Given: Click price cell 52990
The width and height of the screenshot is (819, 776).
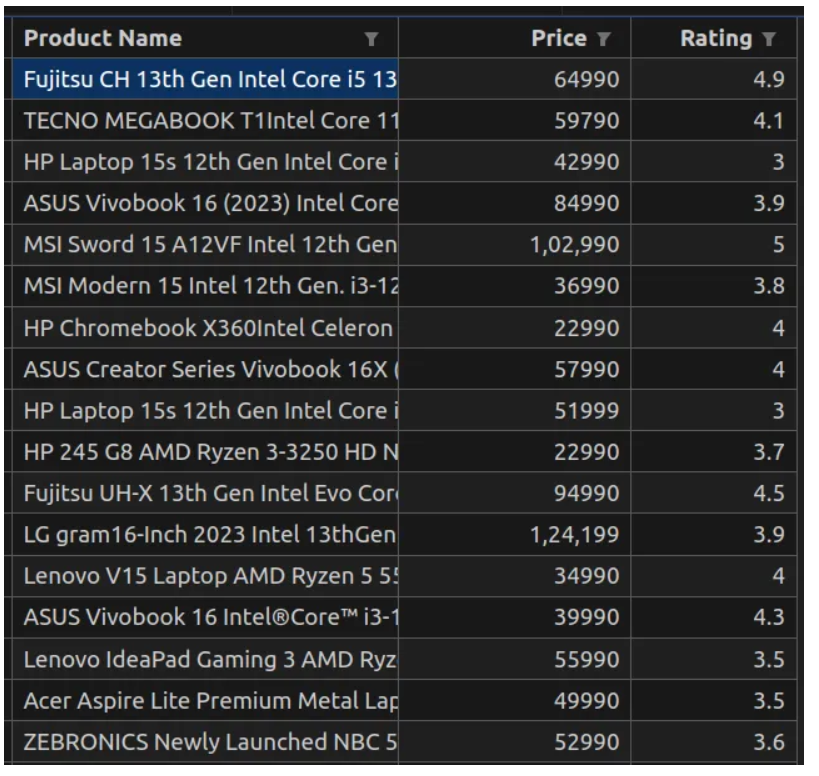Looking at the screenshot, I should (514, 742).
